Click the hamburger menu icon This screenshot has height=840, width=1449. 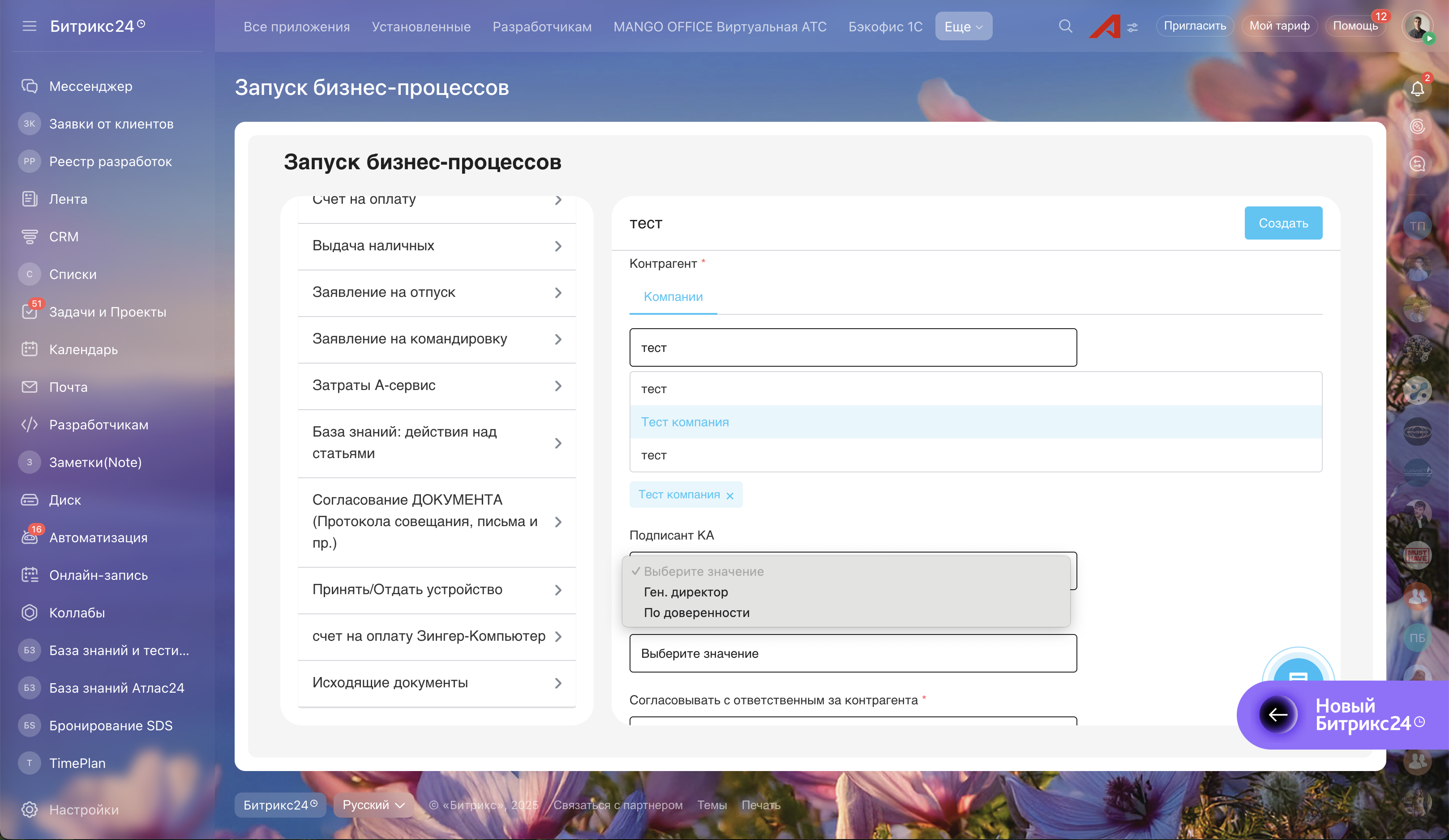pyautogui.click(x=29, y=26)
